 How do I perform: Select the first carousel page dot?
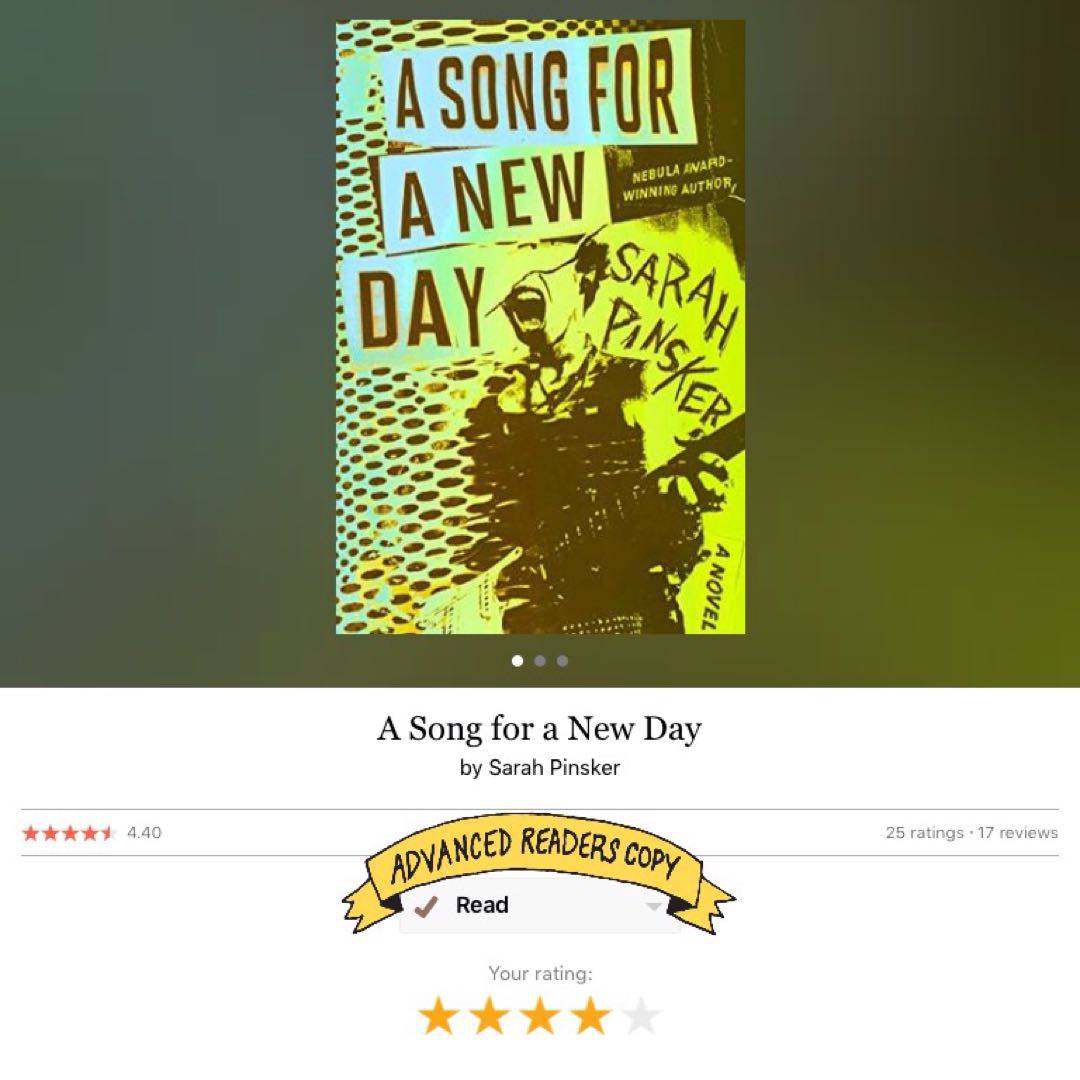517,661
